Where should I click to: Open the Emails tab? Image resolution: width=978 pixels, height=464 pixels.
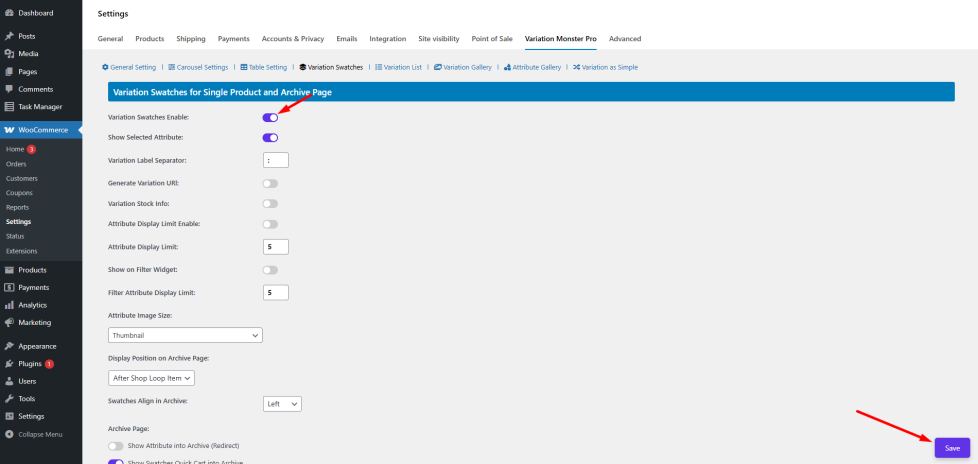347,39
